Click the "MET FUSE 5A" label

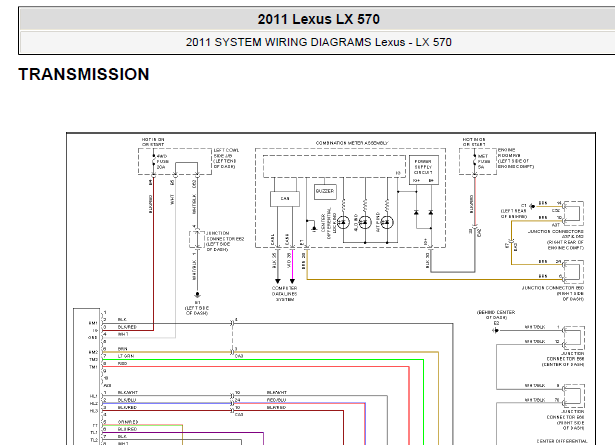coord(483,162)
